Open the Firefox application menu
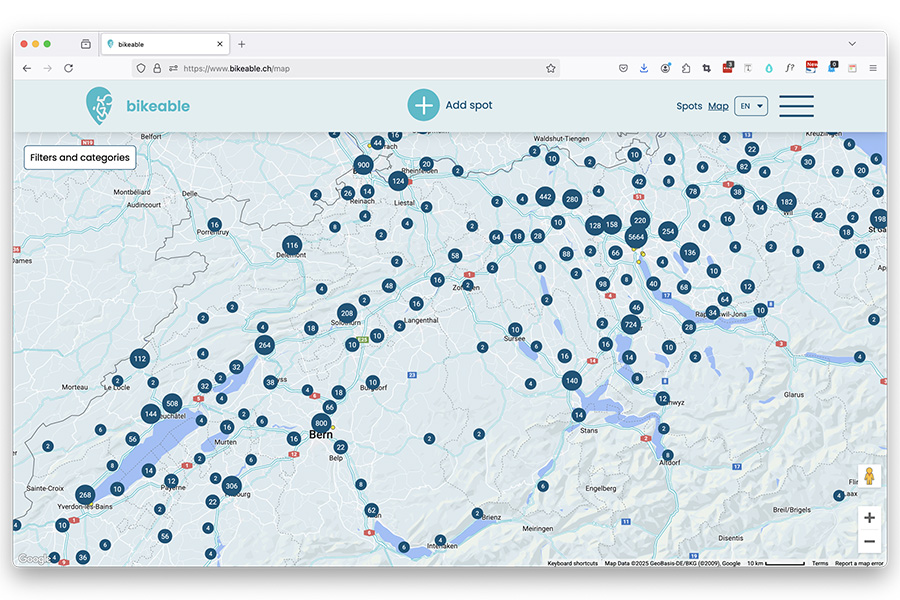Viewport: 900px width, 600px height. tap(872, 68)
